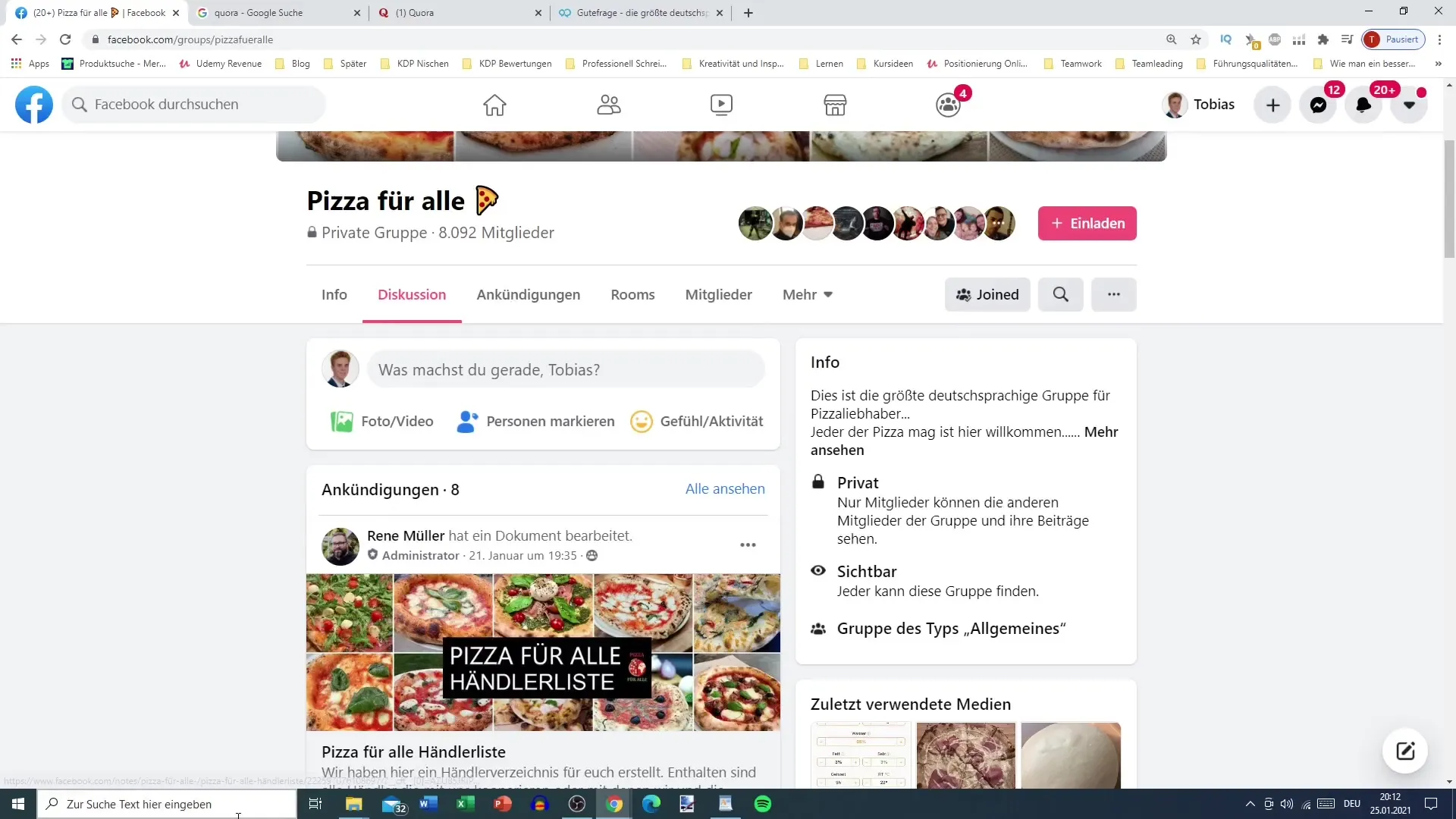Image resolution: width=1456 pixels, height=819 pixels.
Task: Open the group three-dots options menu
Action: (1113, 294)
